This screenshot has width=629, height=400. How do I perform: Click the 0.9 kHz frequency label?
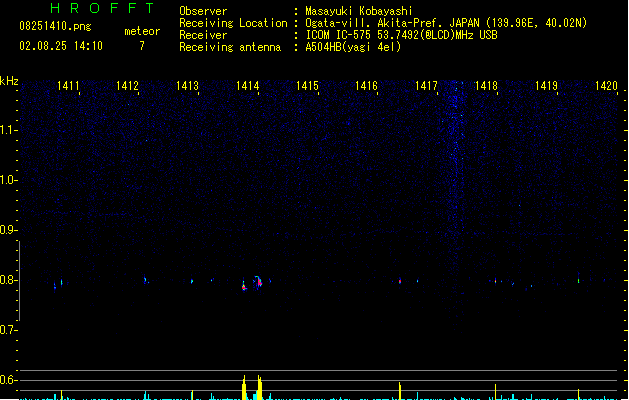pyautogui.click(x=8, y=230)
